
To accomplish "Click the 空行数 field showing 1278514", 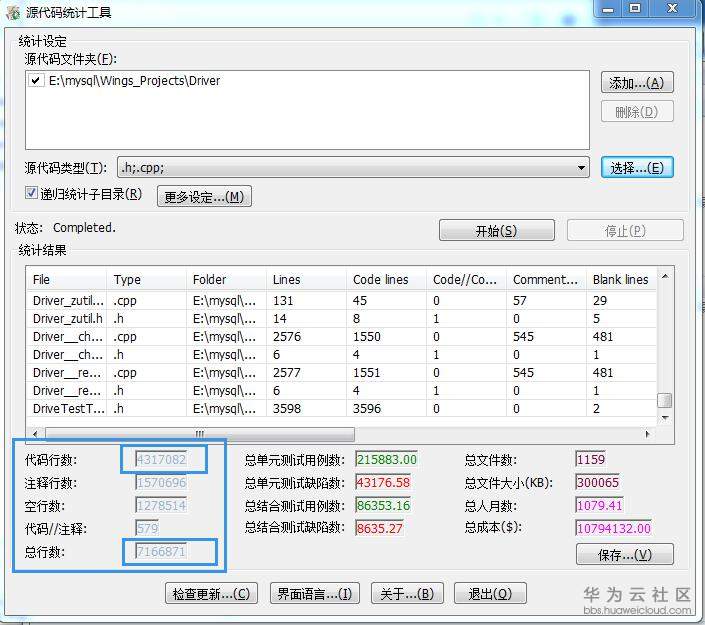I will point(161,505).
